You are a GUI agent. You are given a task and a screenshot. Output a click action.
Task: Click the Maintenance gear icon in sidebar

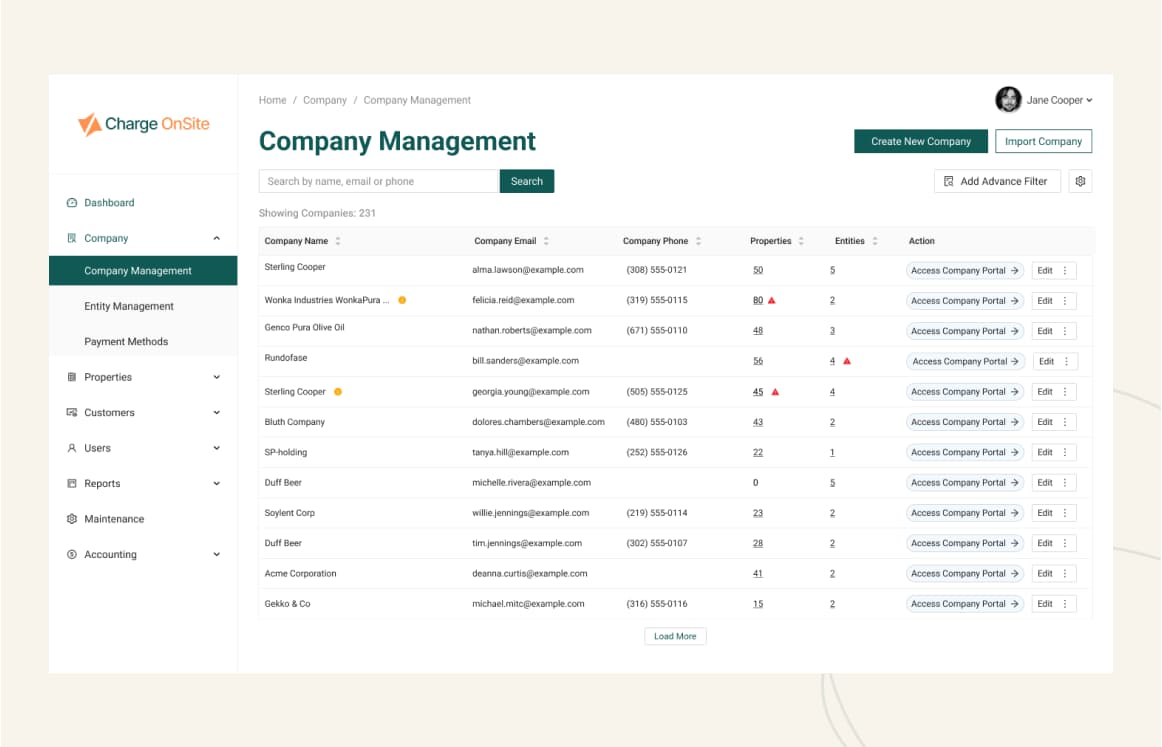tap(72, 519)
